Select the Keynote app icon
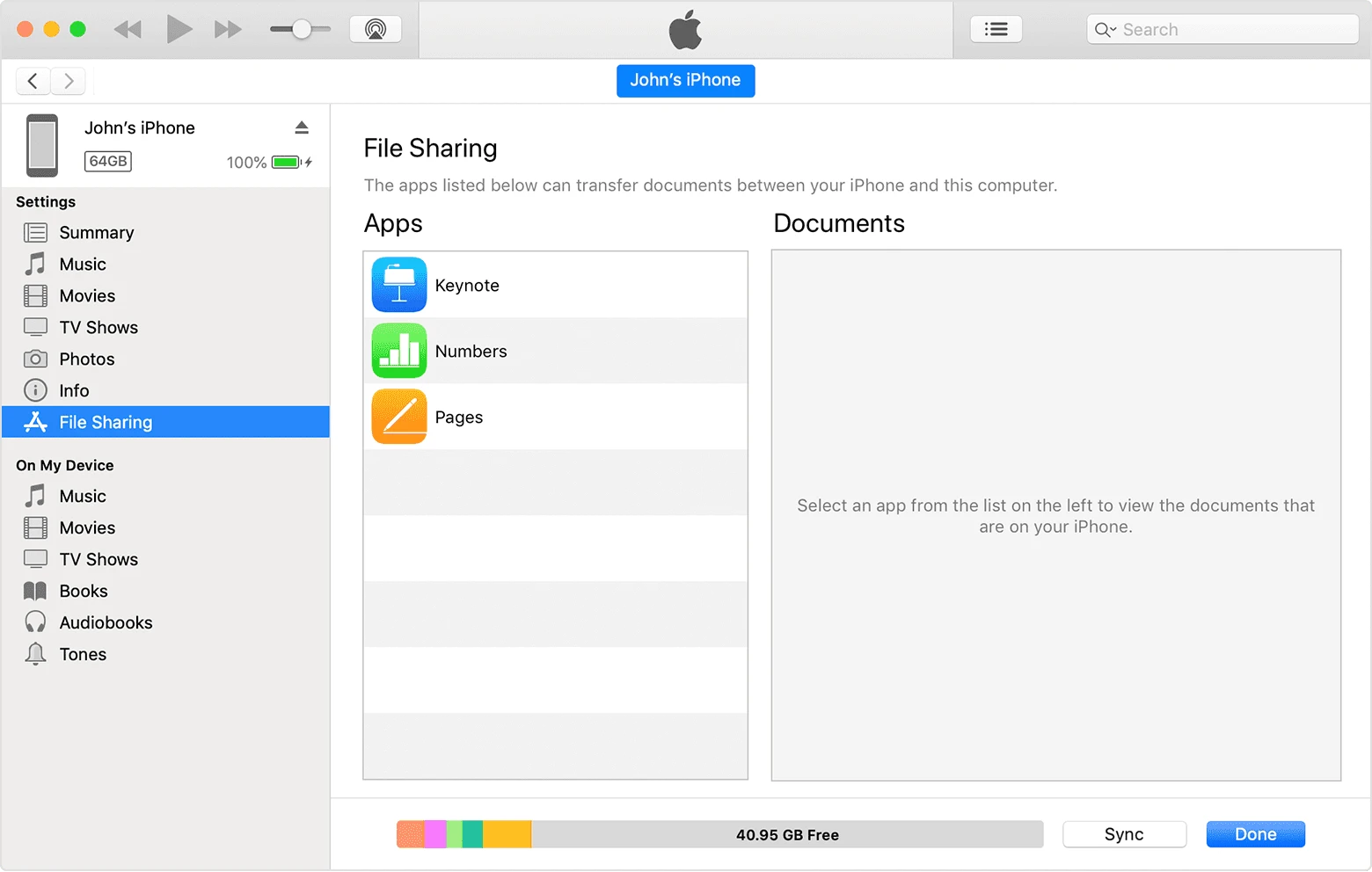 (399, 285)
